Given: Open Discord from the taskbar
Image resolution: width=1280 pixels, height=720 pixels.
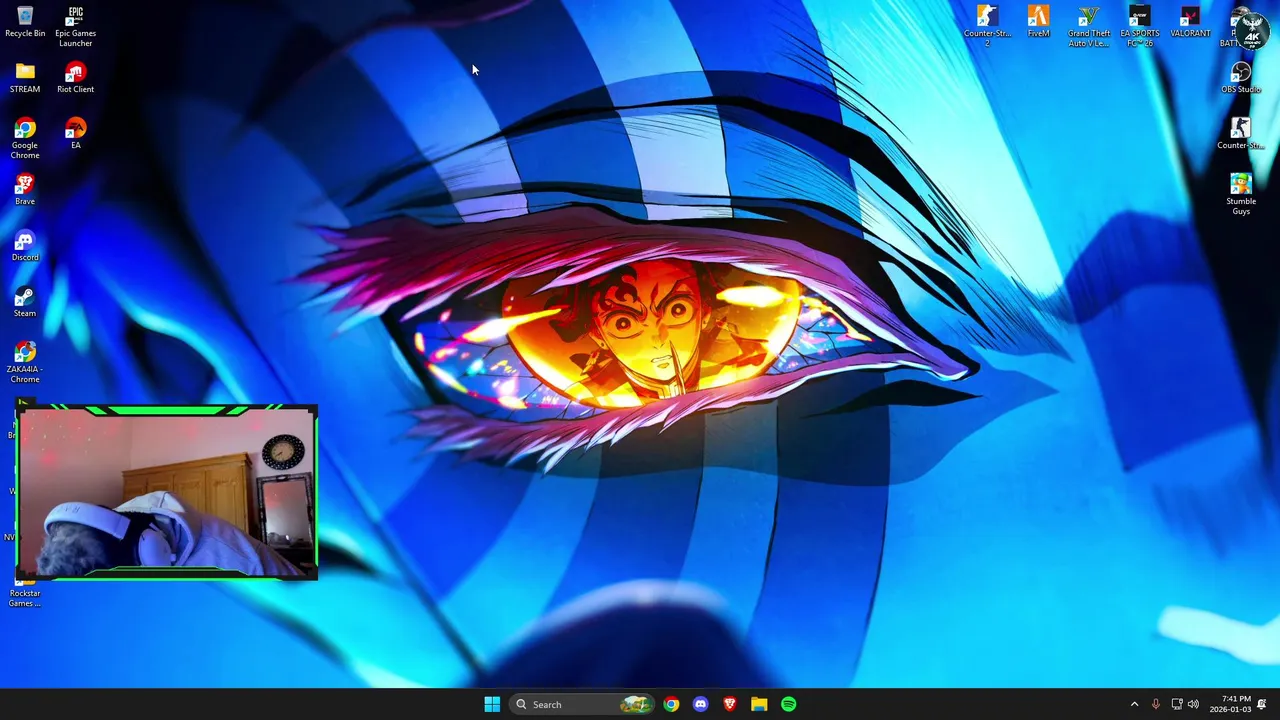Looking at the screenshot, I should click(x=700, y=704).
